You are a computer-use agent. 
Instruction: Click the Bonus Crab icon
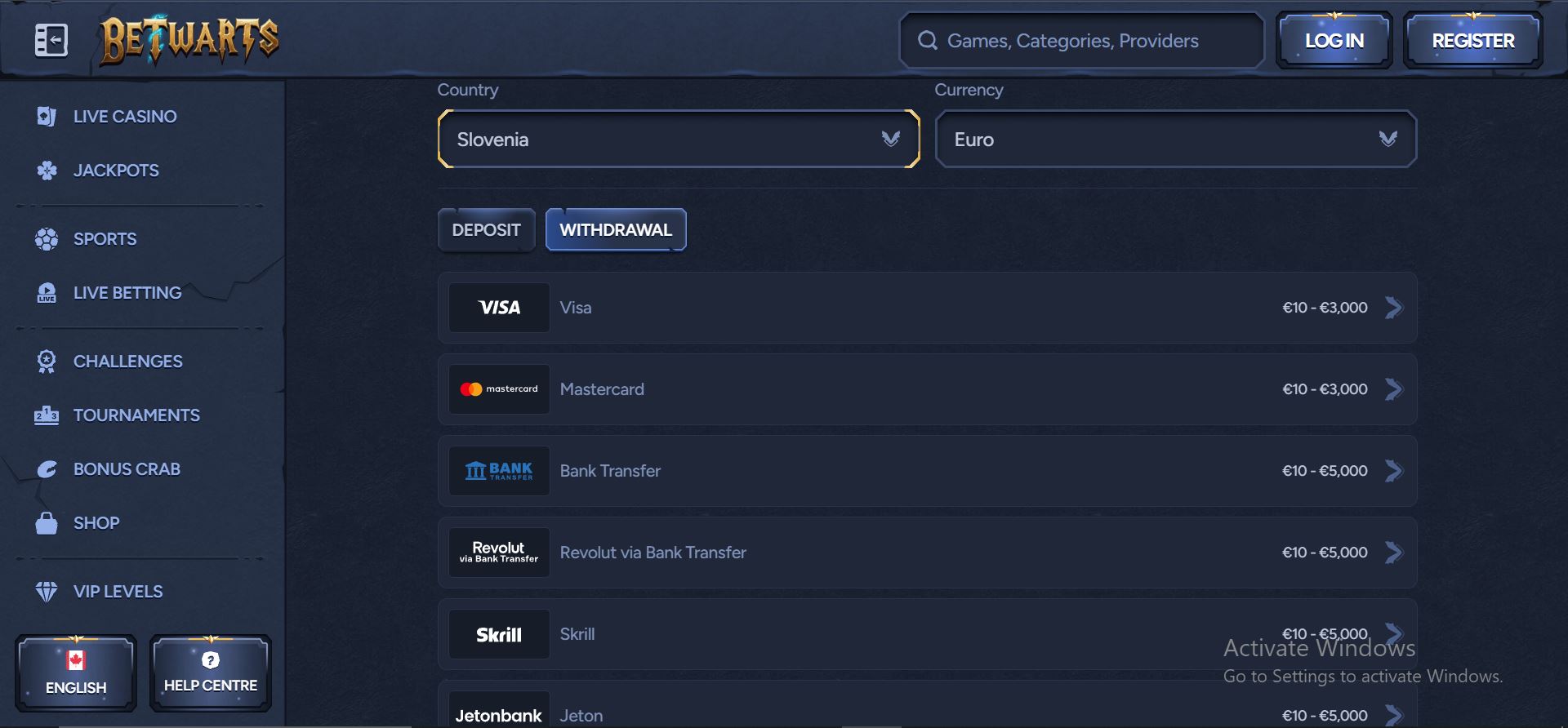pos(47,469)
